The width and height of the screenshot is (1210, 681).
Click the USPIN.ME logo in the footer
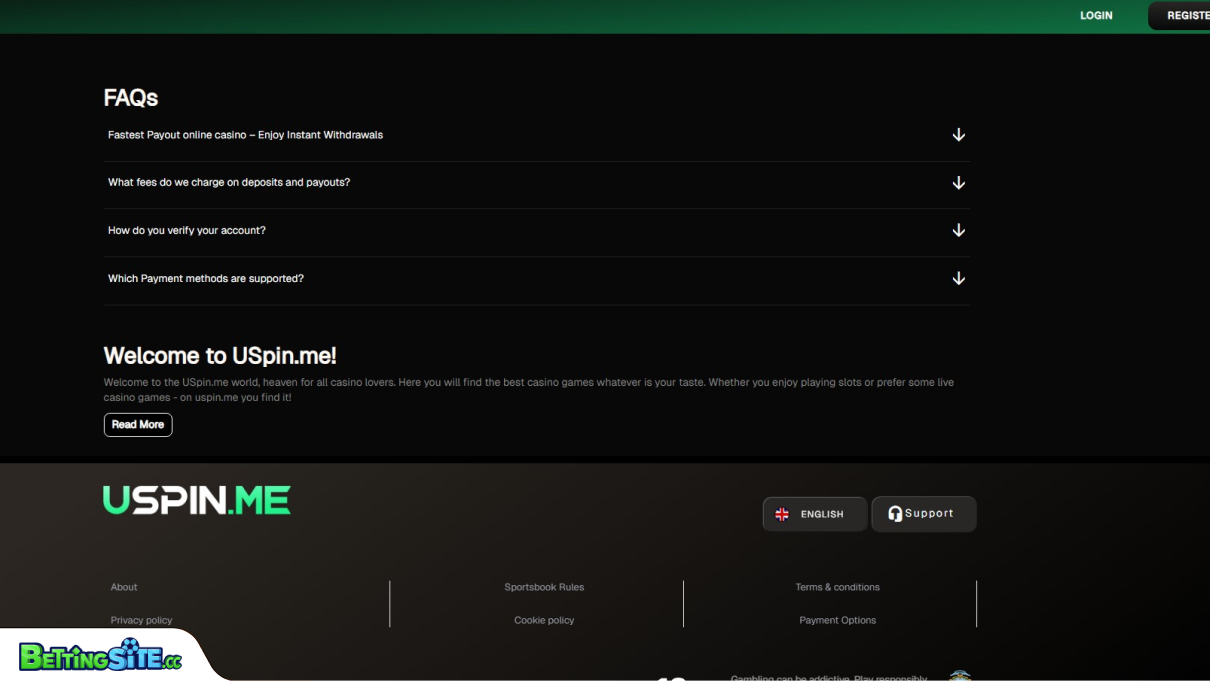(x=196, y=500)
